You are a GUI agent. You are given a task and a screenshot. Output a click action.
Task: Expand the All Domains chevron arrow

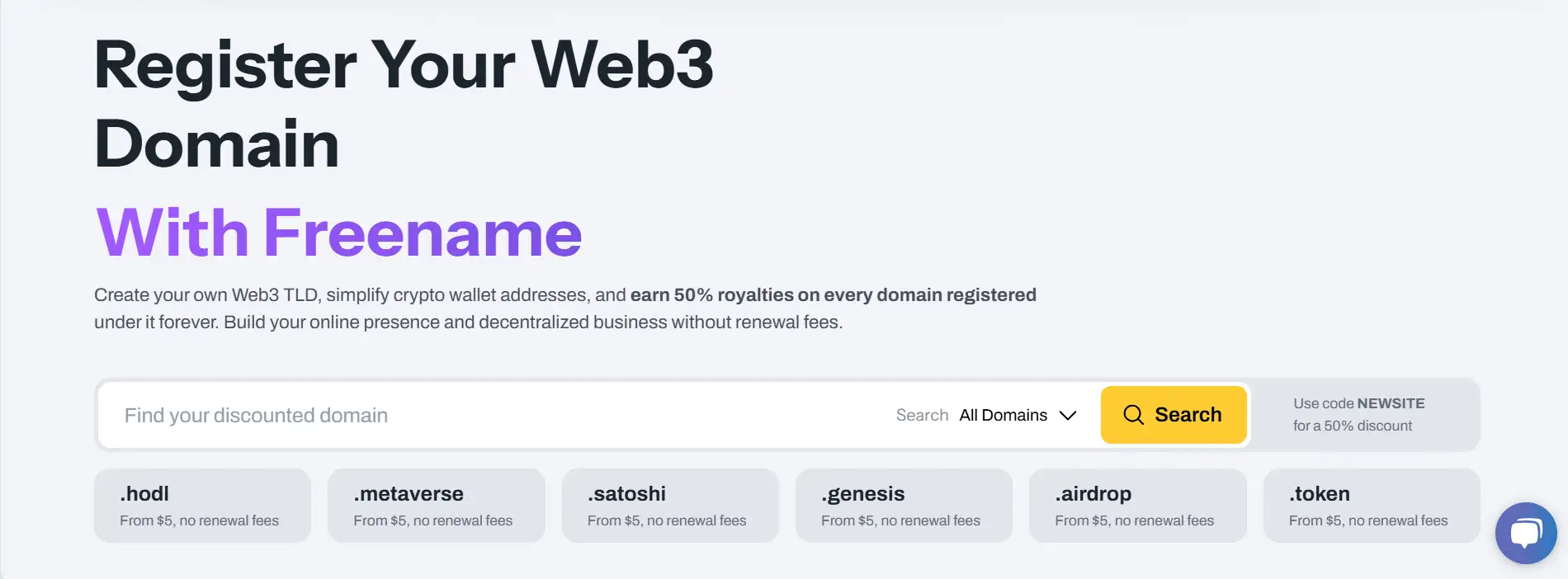coord(1068,416)
